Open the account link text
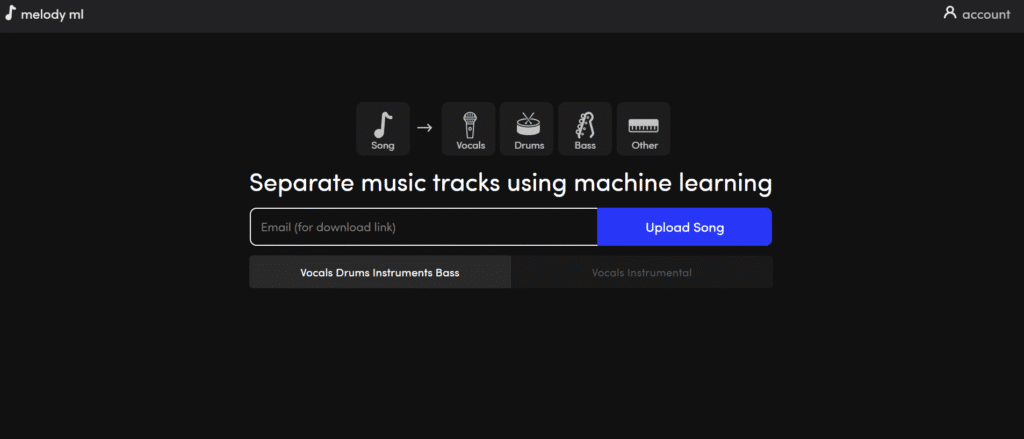 pyautogui.click(x=986, y=14)
